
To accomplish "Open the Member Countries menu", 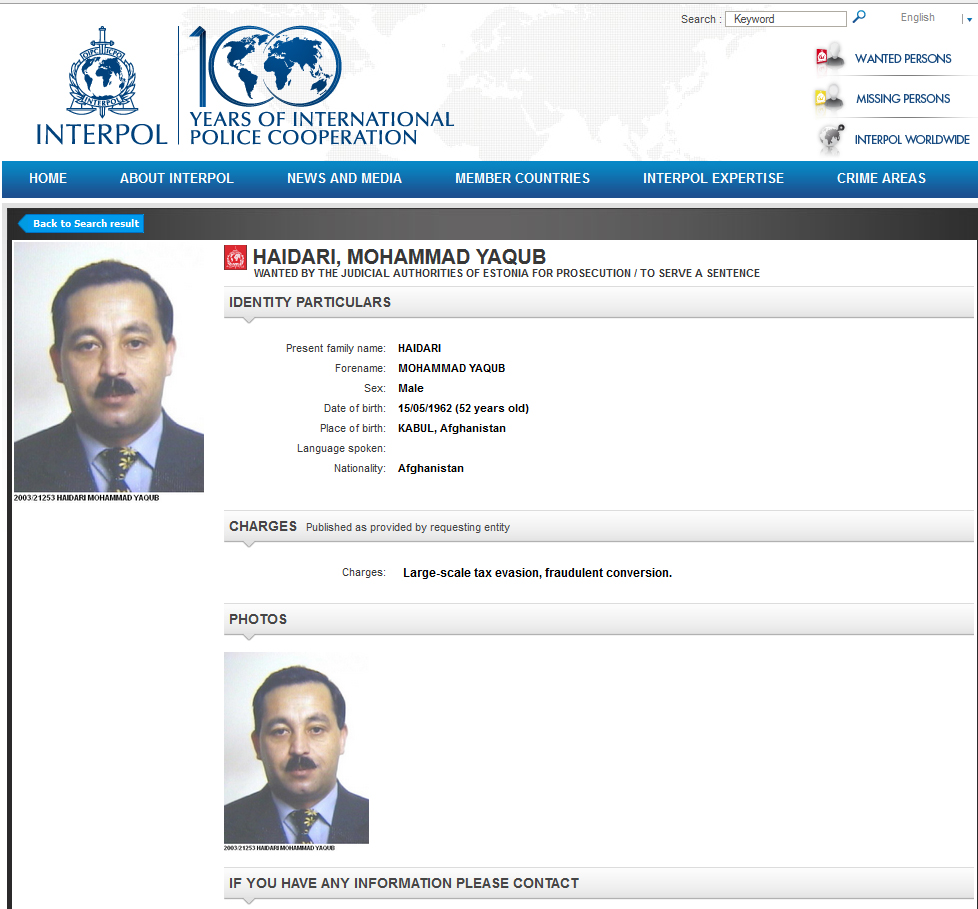I will pyautogui.click(x=522, y=178).
